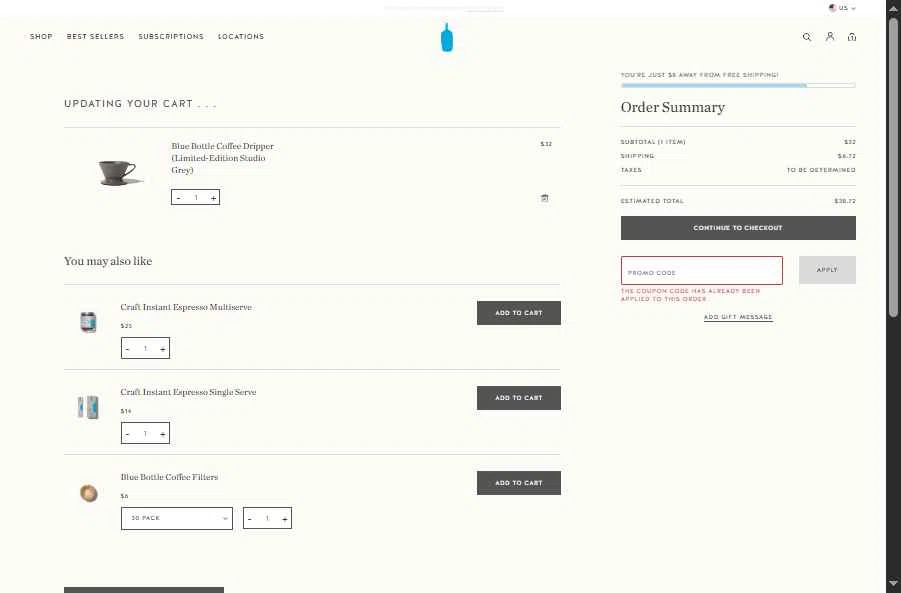Click the Blue Bottle logo
Viewport: 901px width, 593px height.
coord(446,37)
